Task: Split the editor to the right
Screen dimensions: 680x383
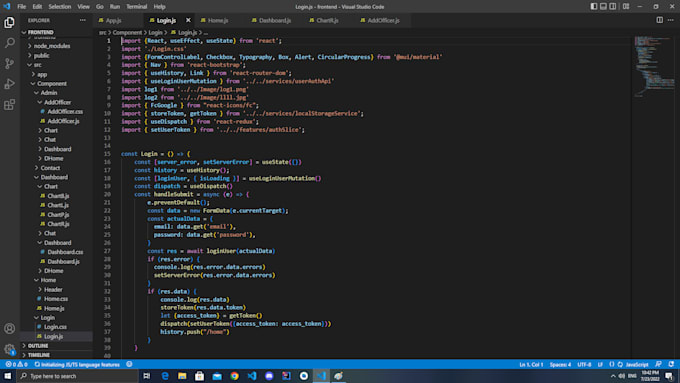Action: click(x=659, y=20)
